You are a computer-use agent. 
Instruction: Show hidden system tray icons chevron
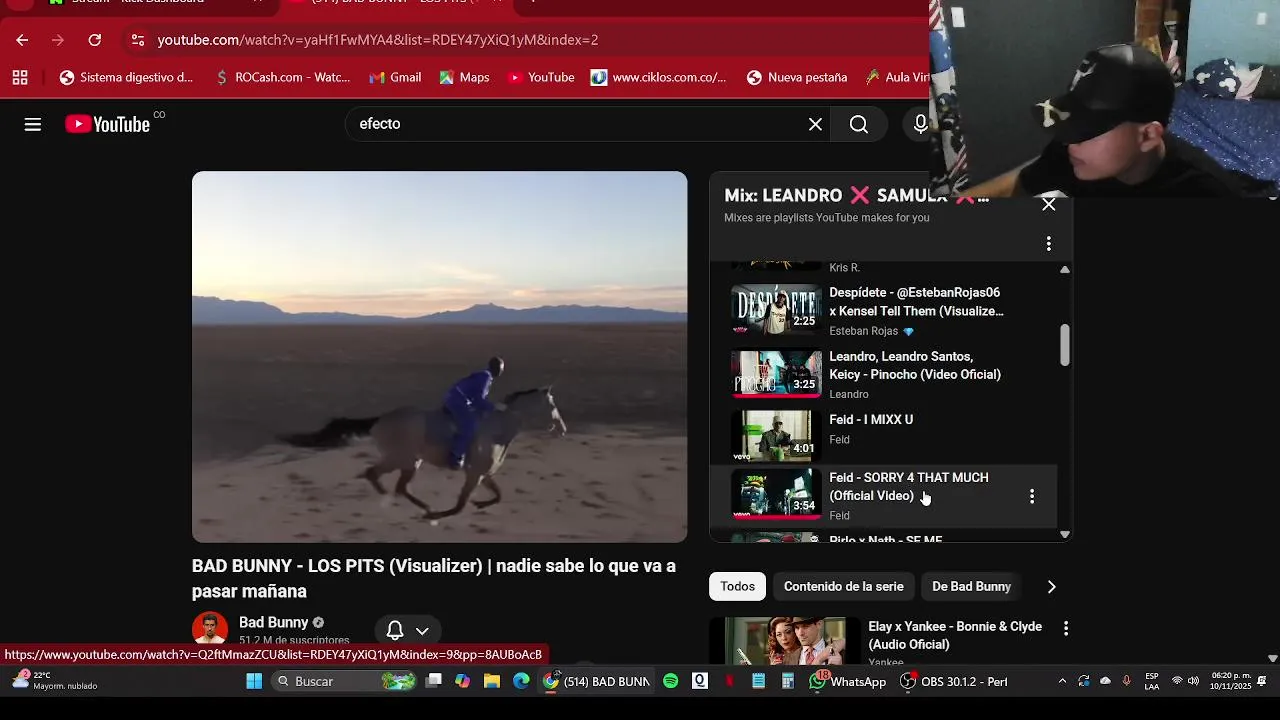coord(1062,681)
